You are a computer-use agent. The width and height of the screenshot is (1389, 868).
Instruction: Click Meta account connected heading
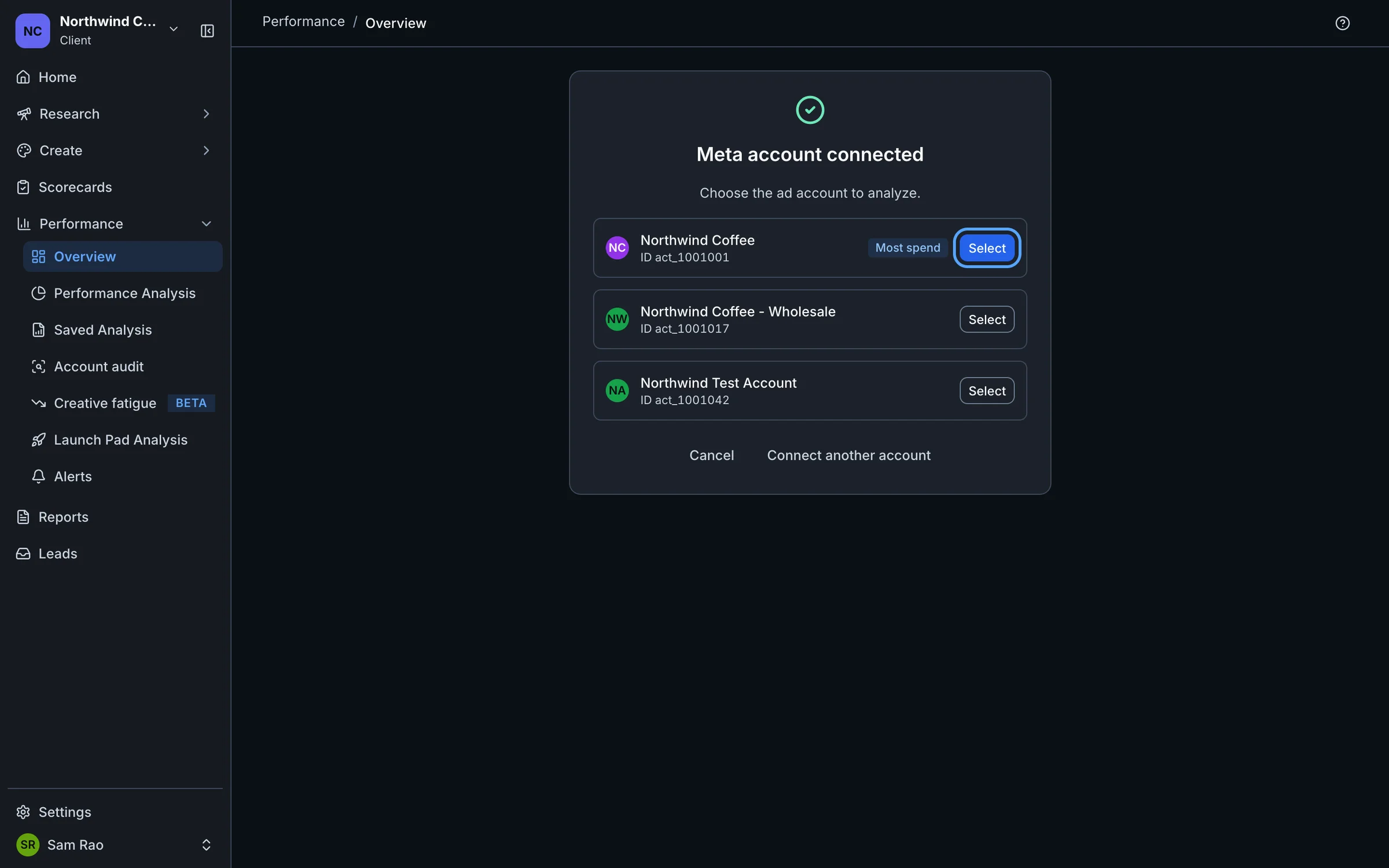click(x=810, y=154)
